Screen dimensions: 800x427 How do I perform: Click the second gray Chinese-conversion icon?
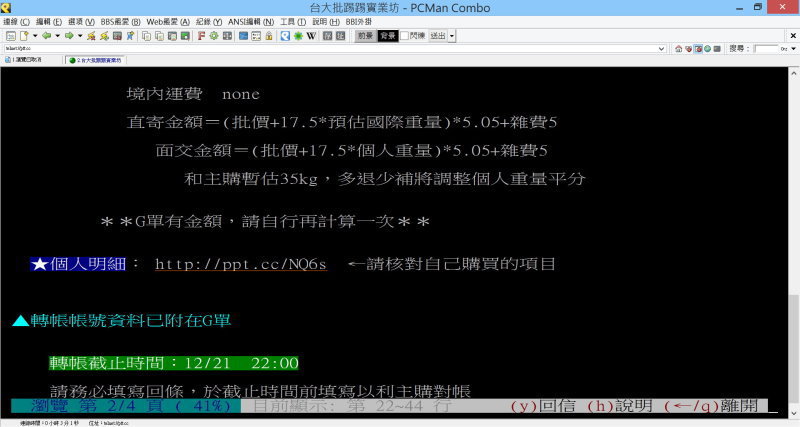pyautogui.click(x=340, y=36)
